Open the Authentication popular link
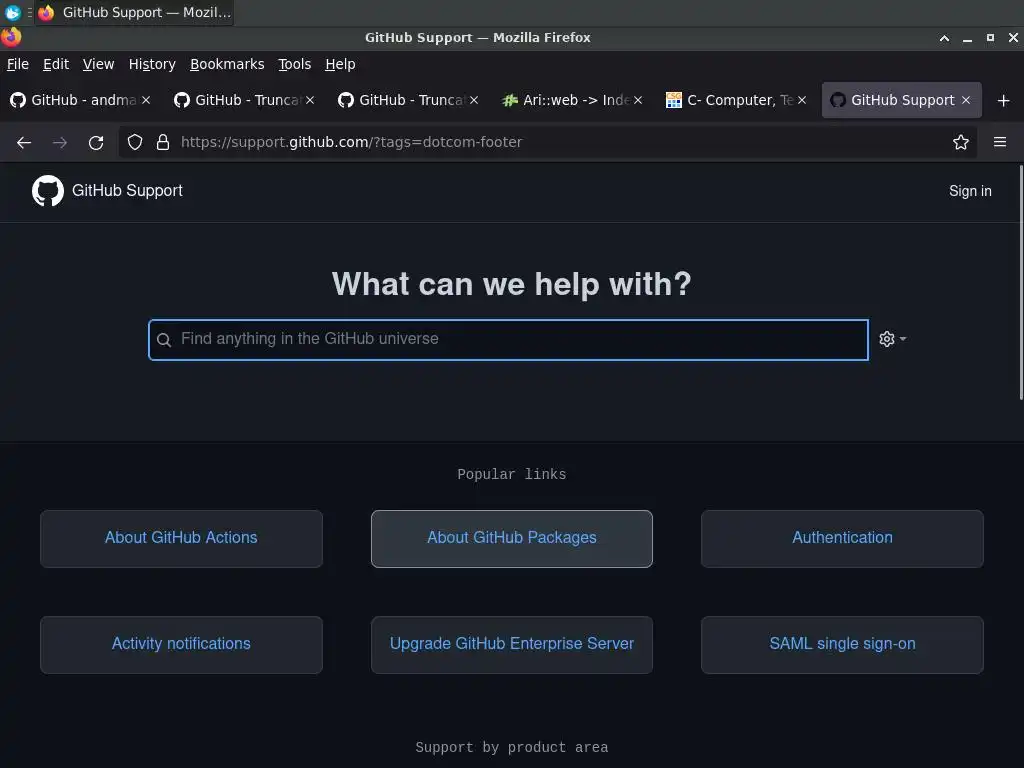The image size is (1024, 768). [842, 538]
